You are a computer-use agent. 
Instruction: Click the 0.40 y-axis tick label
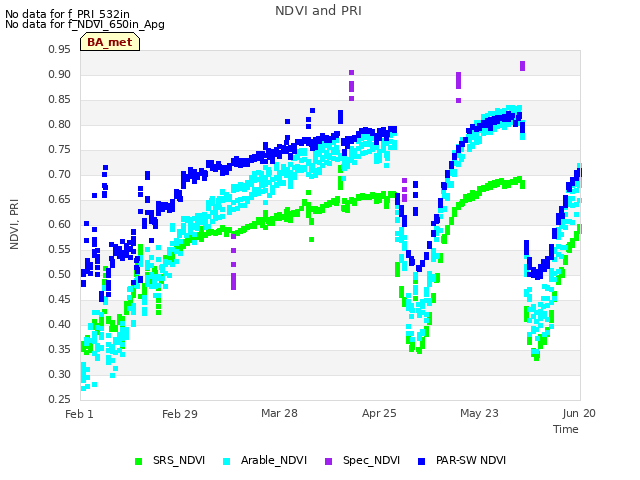point(60,324)
